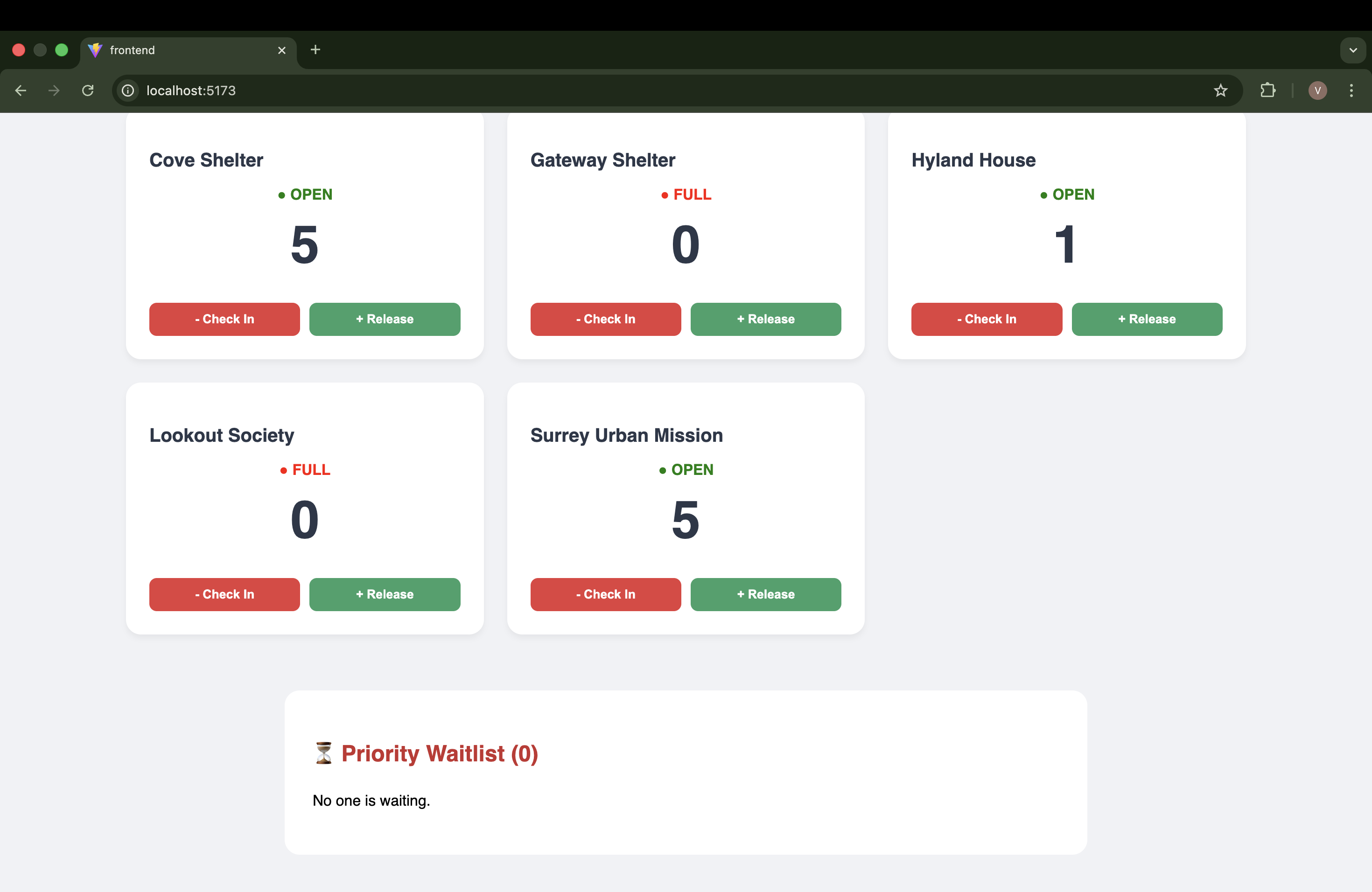Click the forward navigation arrow
The width and height of the screenshot is (1372, 892).
click(x=54, y=91)
